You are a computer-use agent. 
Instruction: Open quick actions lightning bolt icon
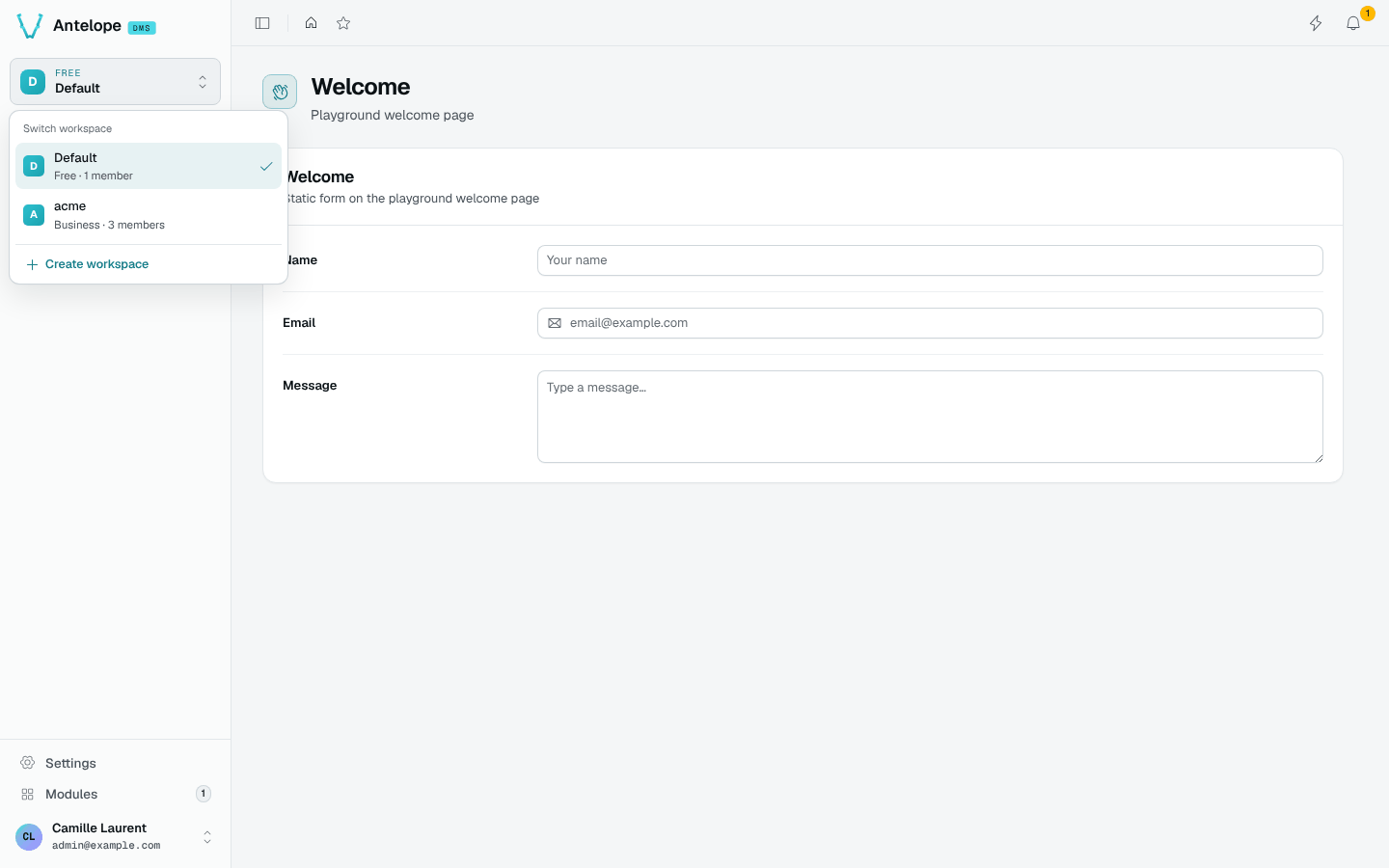[x=1316, y=23]
